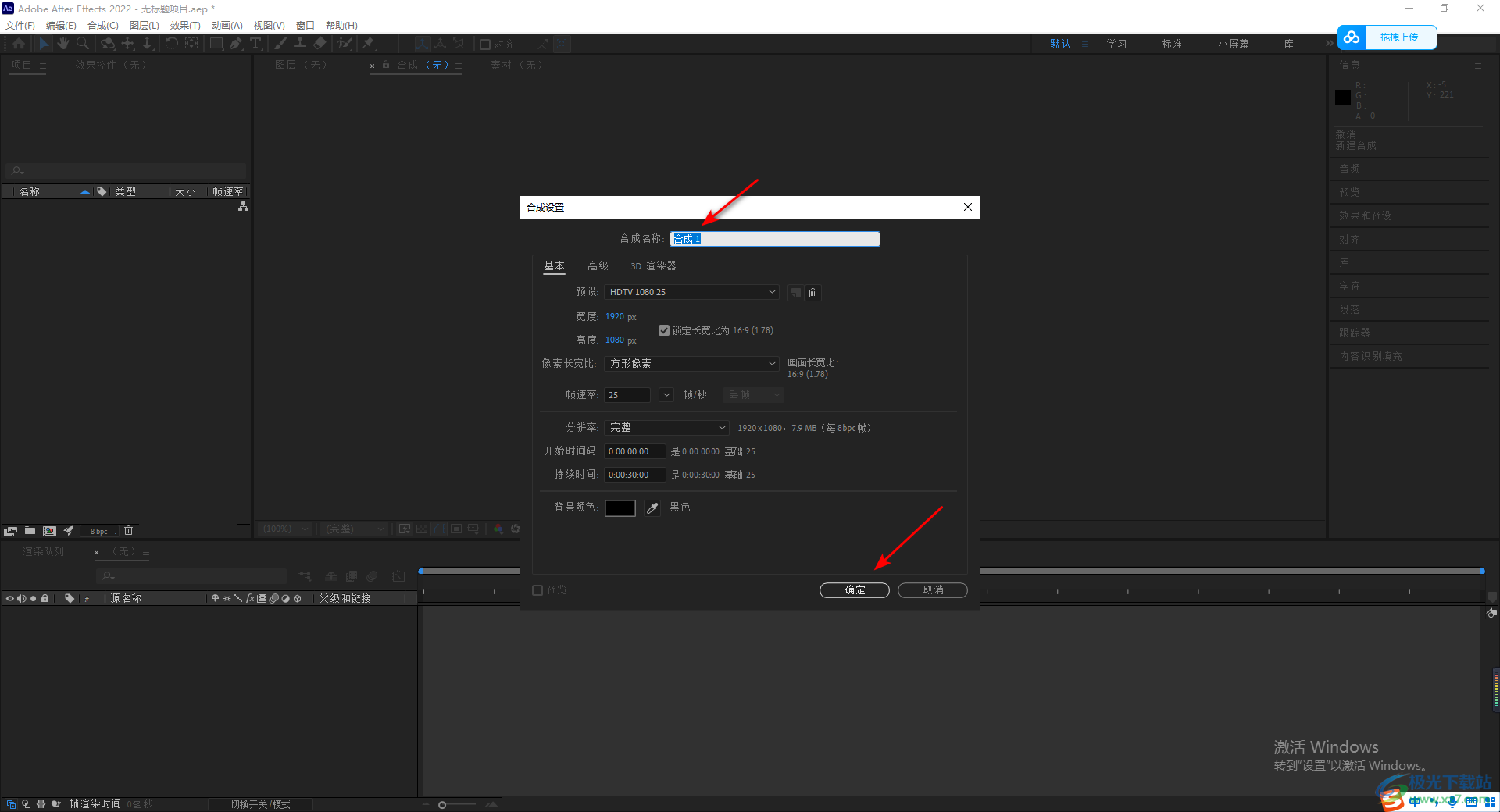Open the magnification 100% dropdown in viewer
This screenshot has width=1500, height=812.
tap(286, 529)
